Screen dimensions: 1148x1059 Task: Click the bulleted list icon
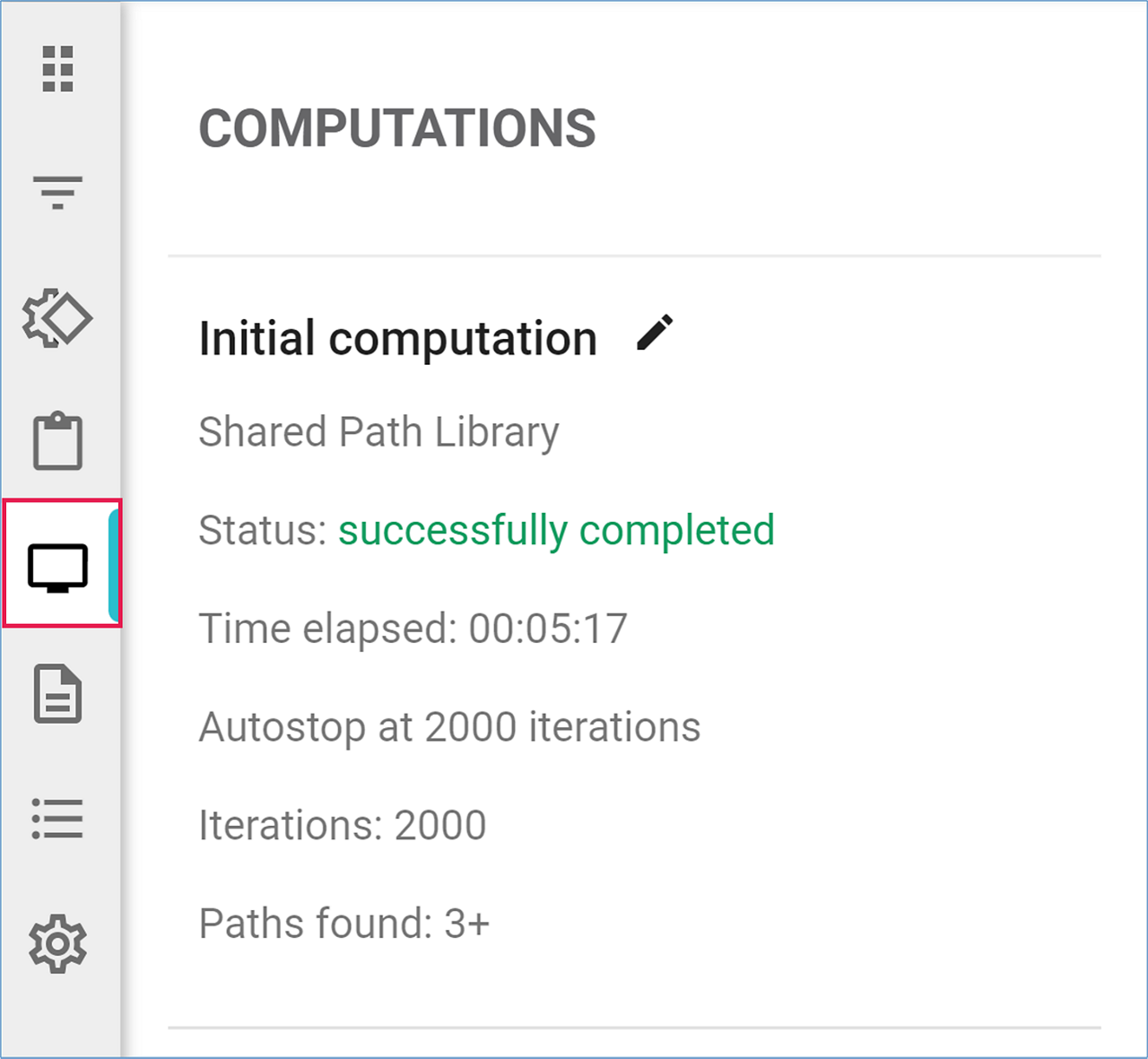(x=57, y=818)
